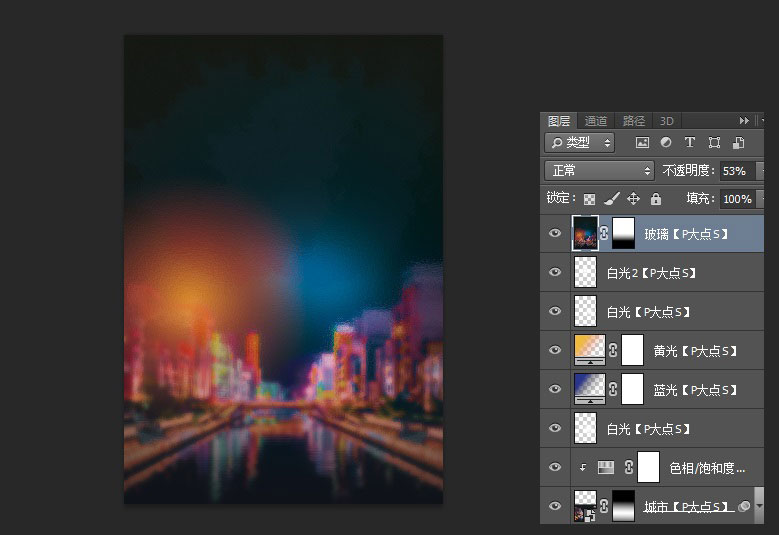Viewport: 779px width, 535px height.
Task: Filter layers by adjustment layer type
Action: (x=666, y=143)
